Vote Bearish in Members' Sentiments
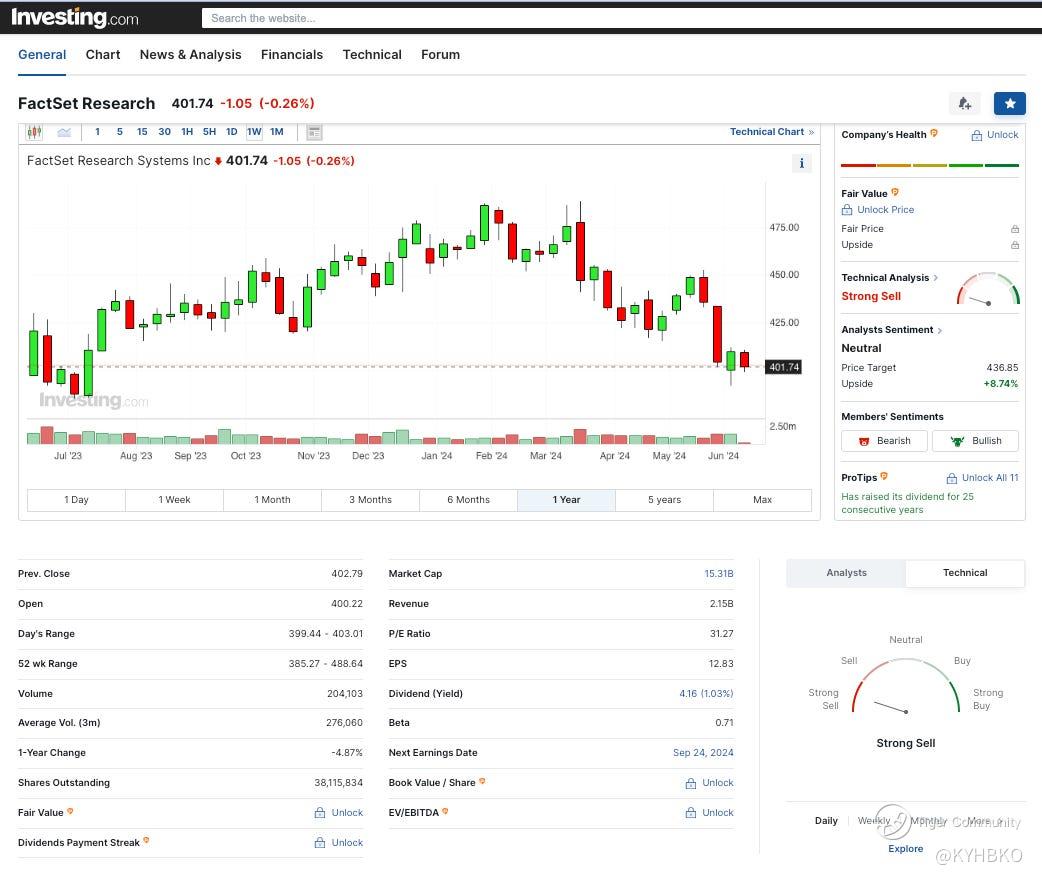 884,441
